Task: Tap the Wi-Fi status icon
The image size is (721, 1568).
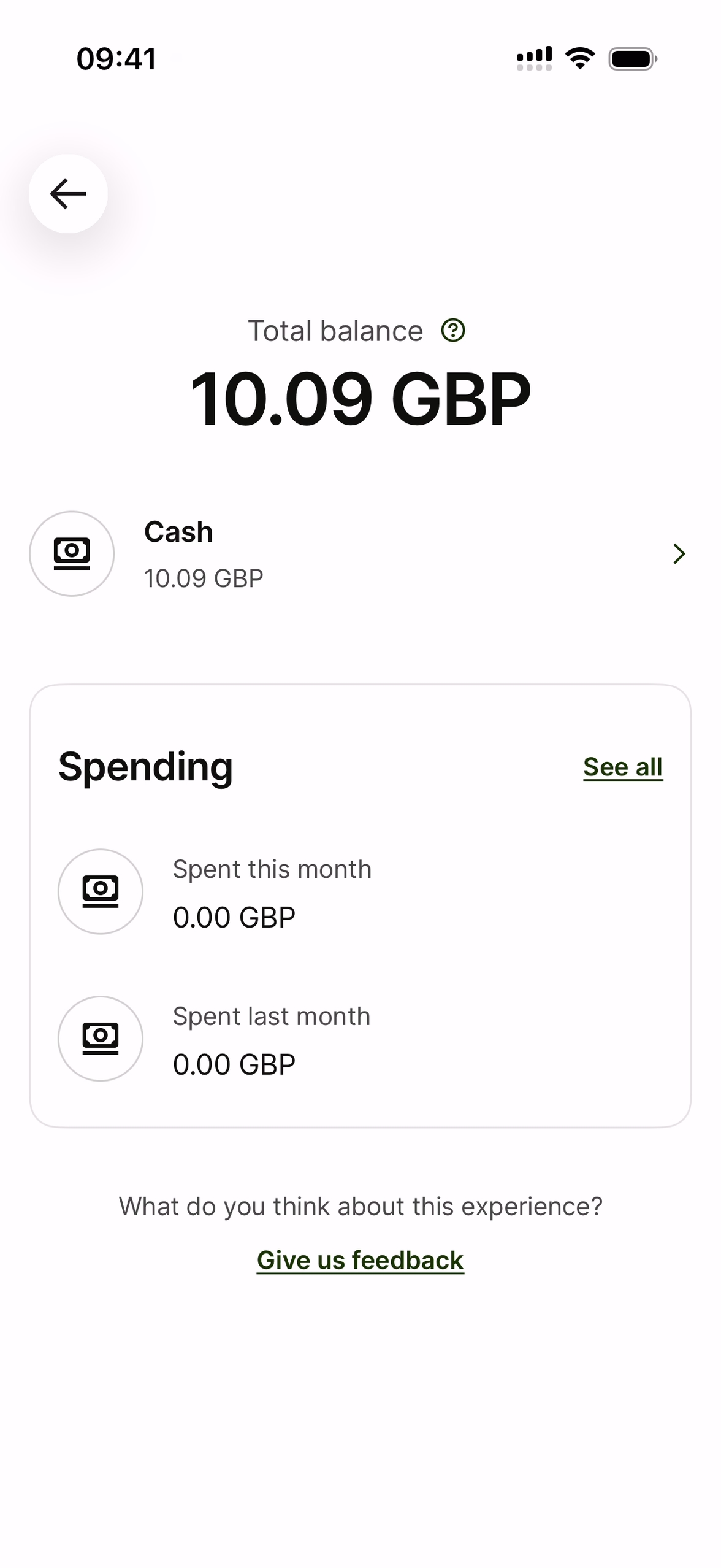Action: point(579,59)
